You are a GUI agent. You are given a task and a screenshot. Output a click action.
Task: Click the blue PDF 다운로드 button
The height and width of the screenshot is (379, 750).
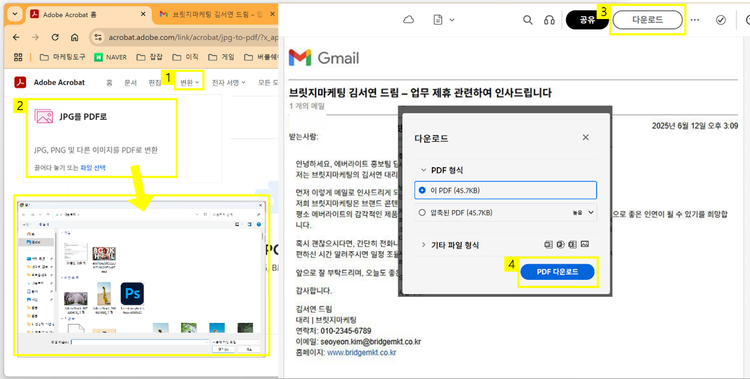(x=557, y=272)
